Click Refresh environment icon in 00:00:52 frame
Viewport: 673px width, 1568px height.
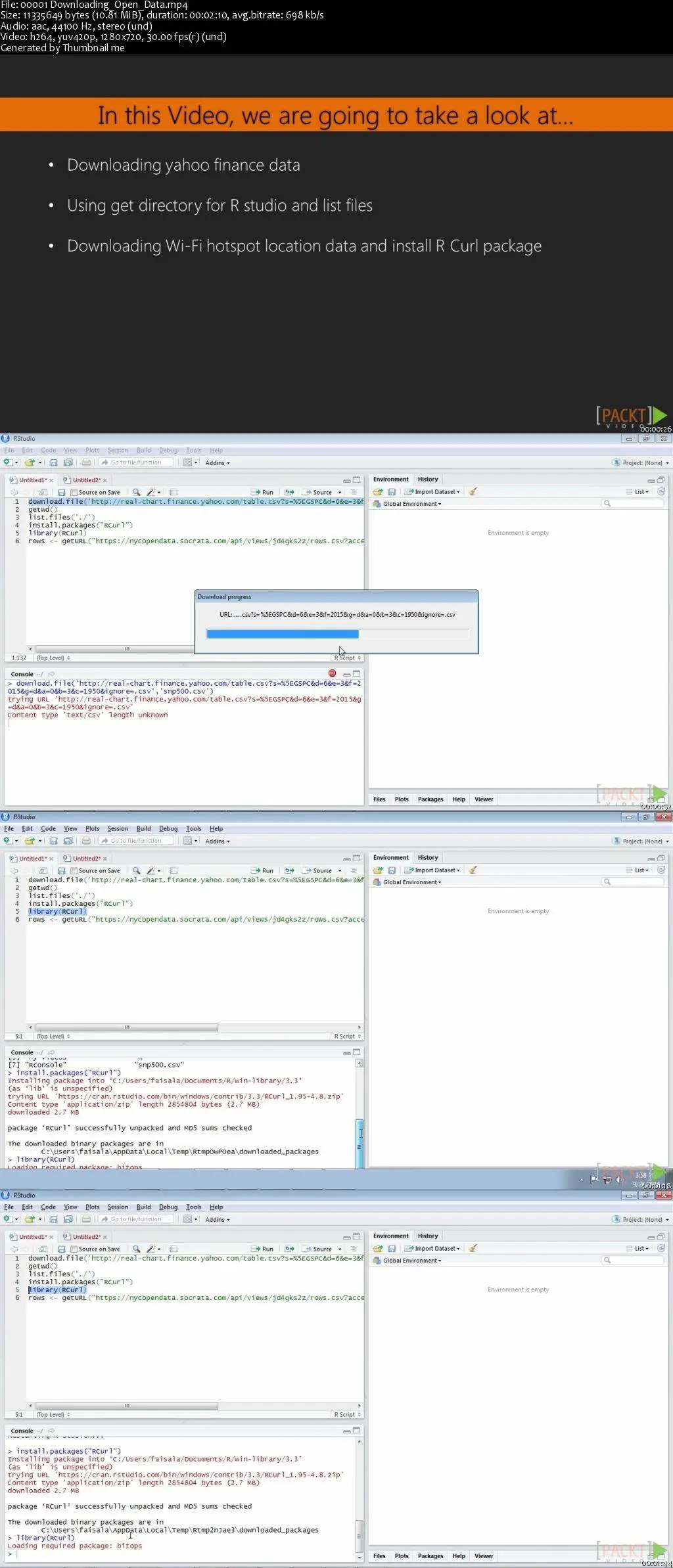661,491
